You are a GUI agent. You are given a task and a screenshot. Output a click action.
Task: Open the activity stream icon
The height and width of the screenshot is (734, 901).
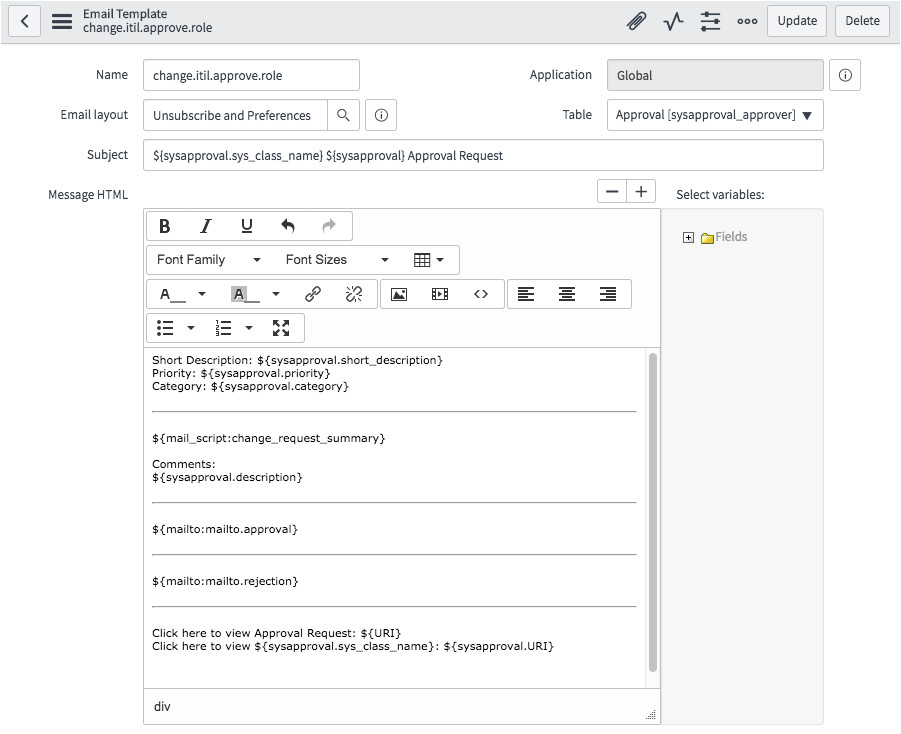pyautogui.click(x=673, y=21)
